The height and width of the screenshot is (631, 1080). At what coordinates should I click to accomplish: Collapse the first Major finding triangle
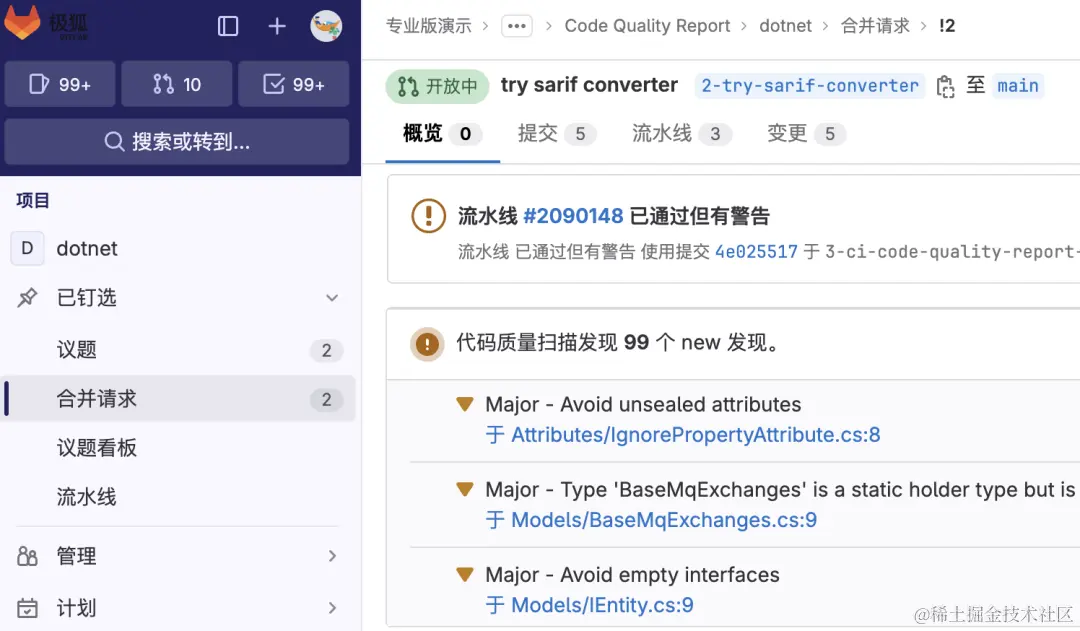(464, 404)
